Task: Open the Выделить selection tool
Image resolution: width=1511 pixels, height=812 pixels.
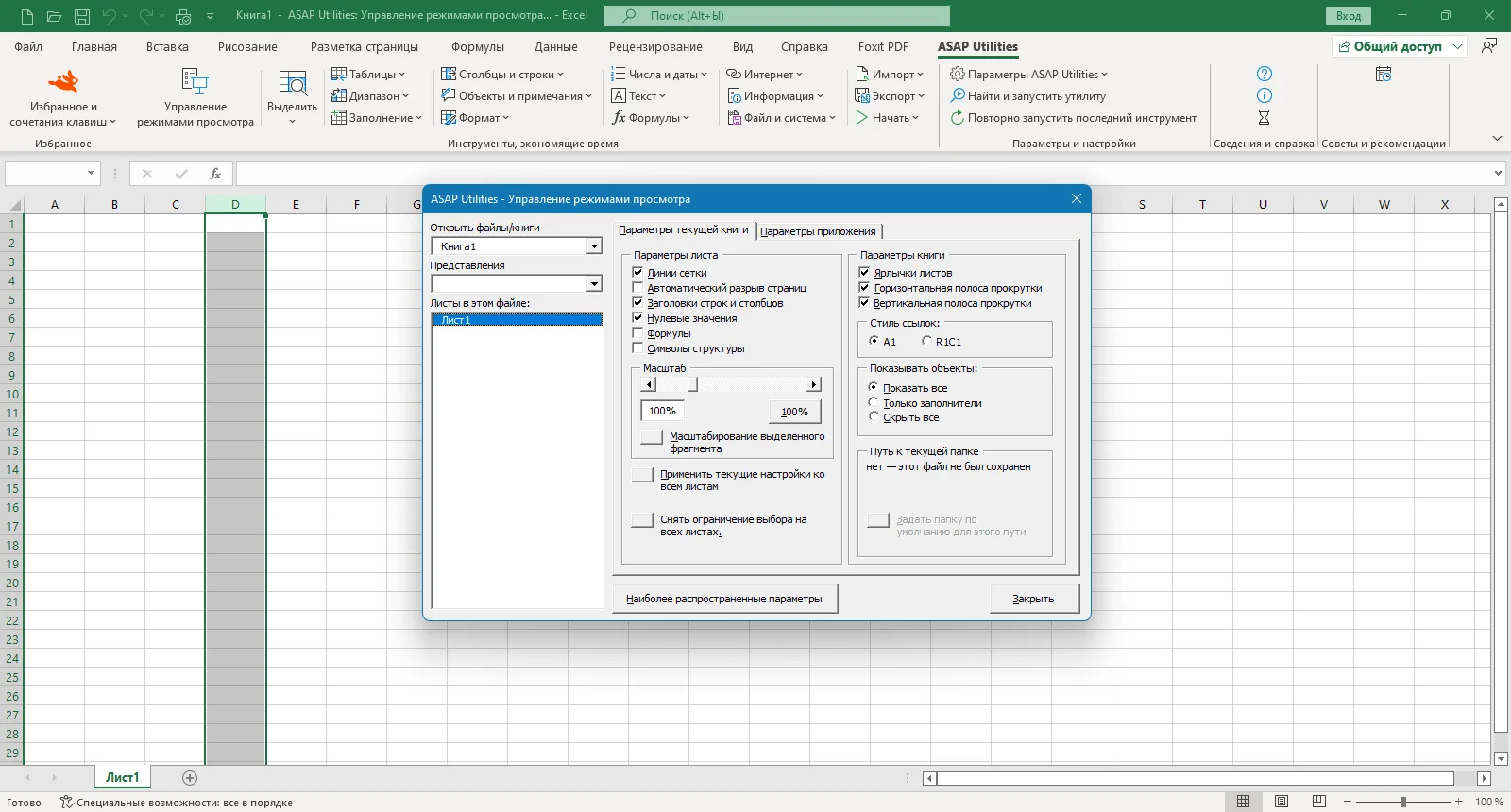Action: pos(292,82)
